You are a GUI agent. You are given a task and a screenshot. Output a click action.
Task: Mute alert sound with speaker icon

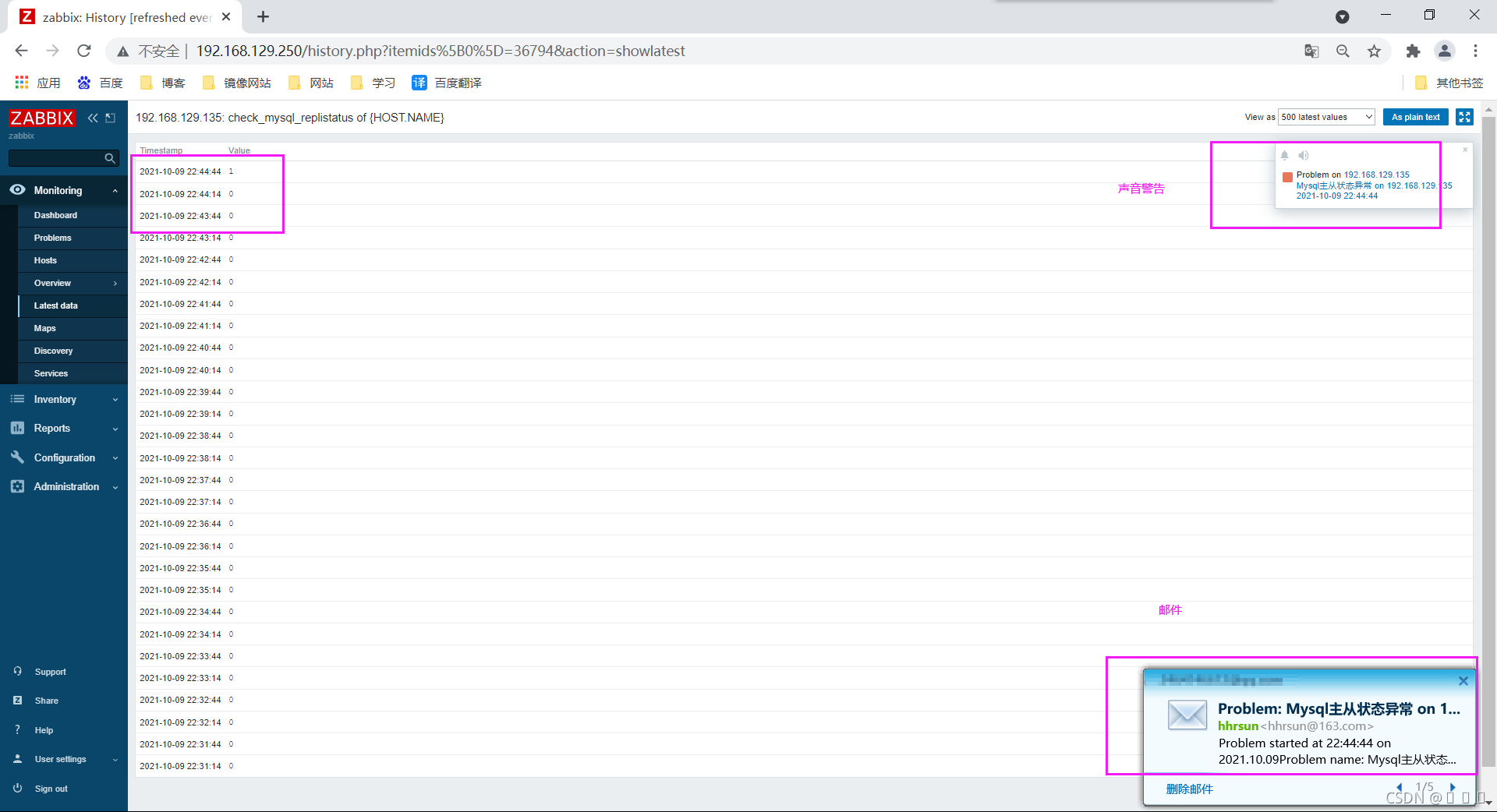1303,155
